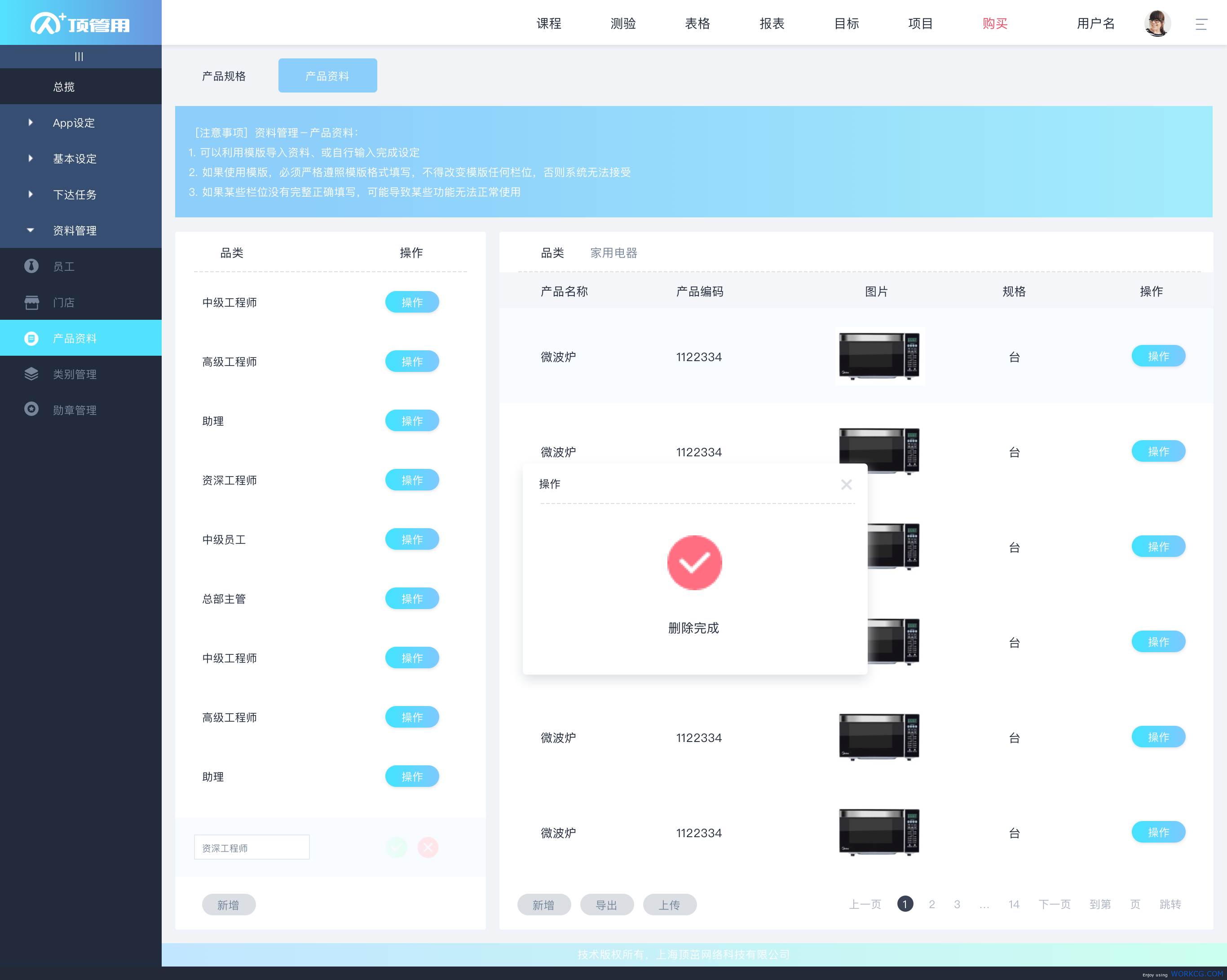Select page 1 in pagination

click(x=905, y=904)
